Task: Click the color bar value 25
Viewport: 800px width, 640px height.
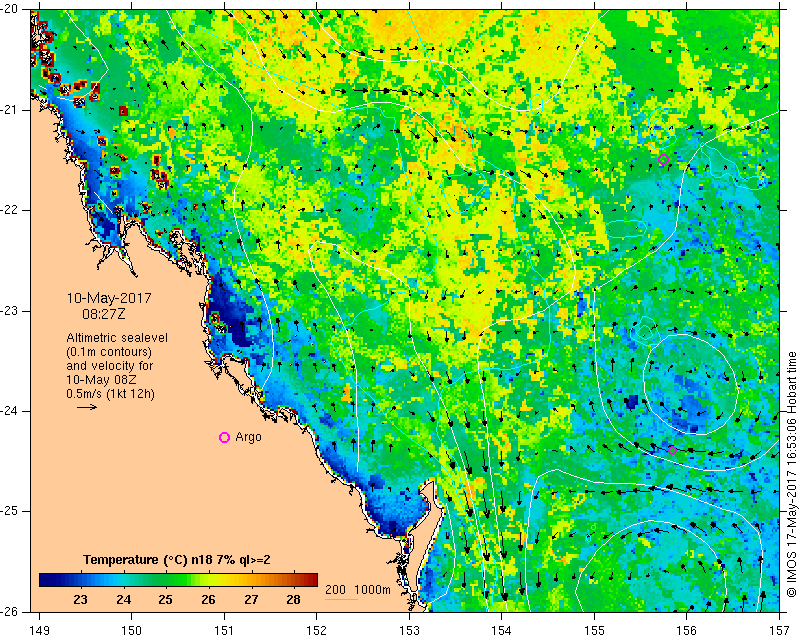Action: click(165, 600)
